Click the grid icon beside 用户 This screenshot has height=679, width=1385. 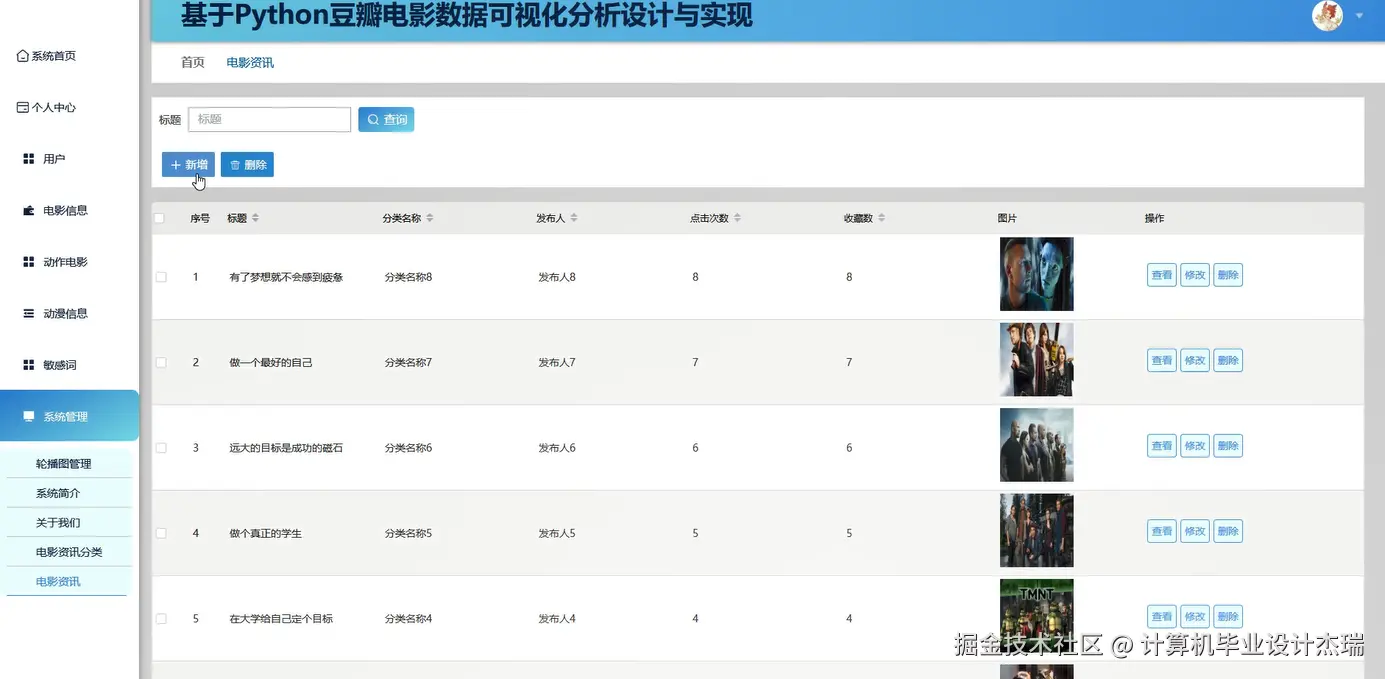pyautogui.click(x=29, y=159)
